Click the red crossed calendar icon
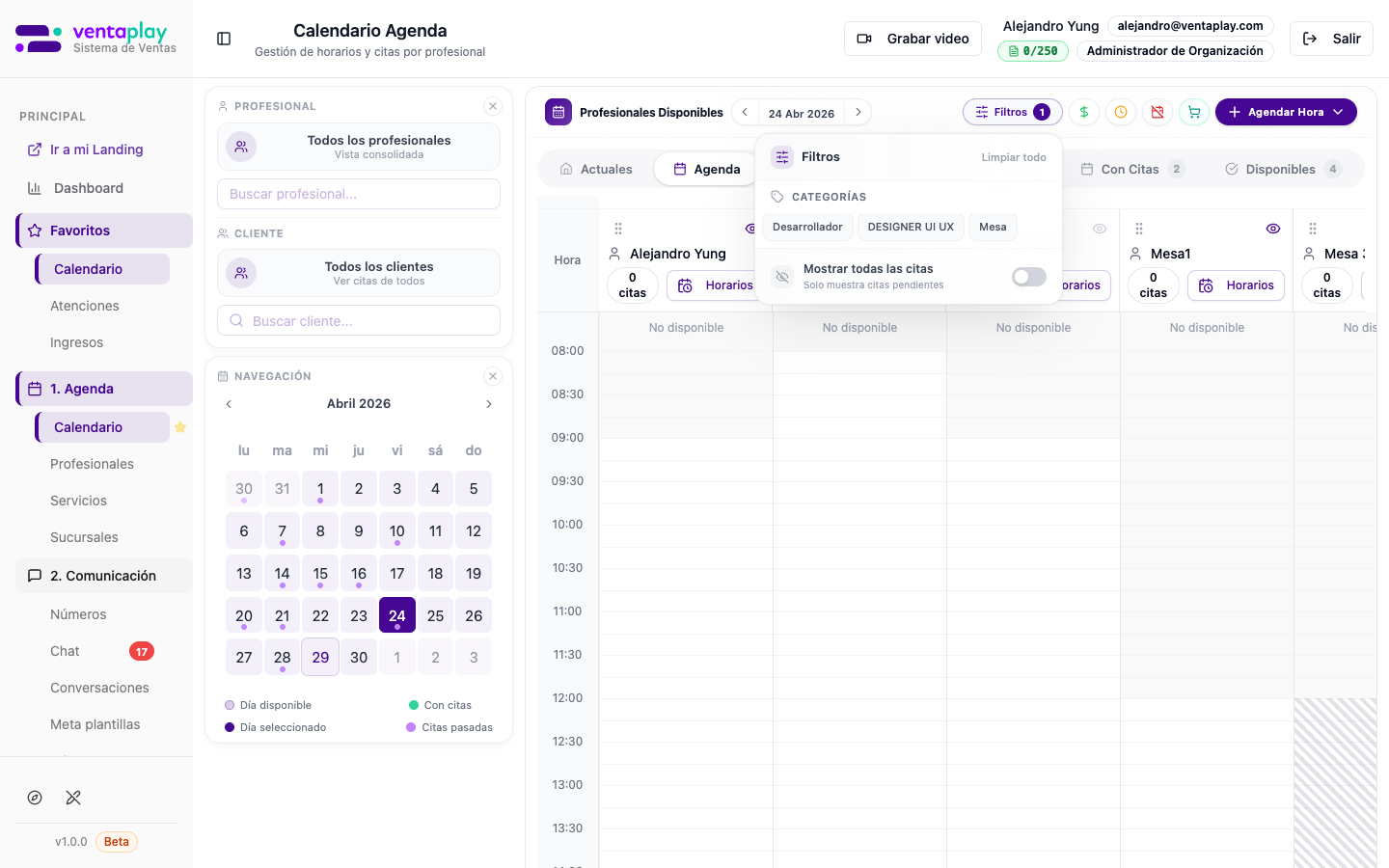 pyautogui.click(x=1157, y=112)
